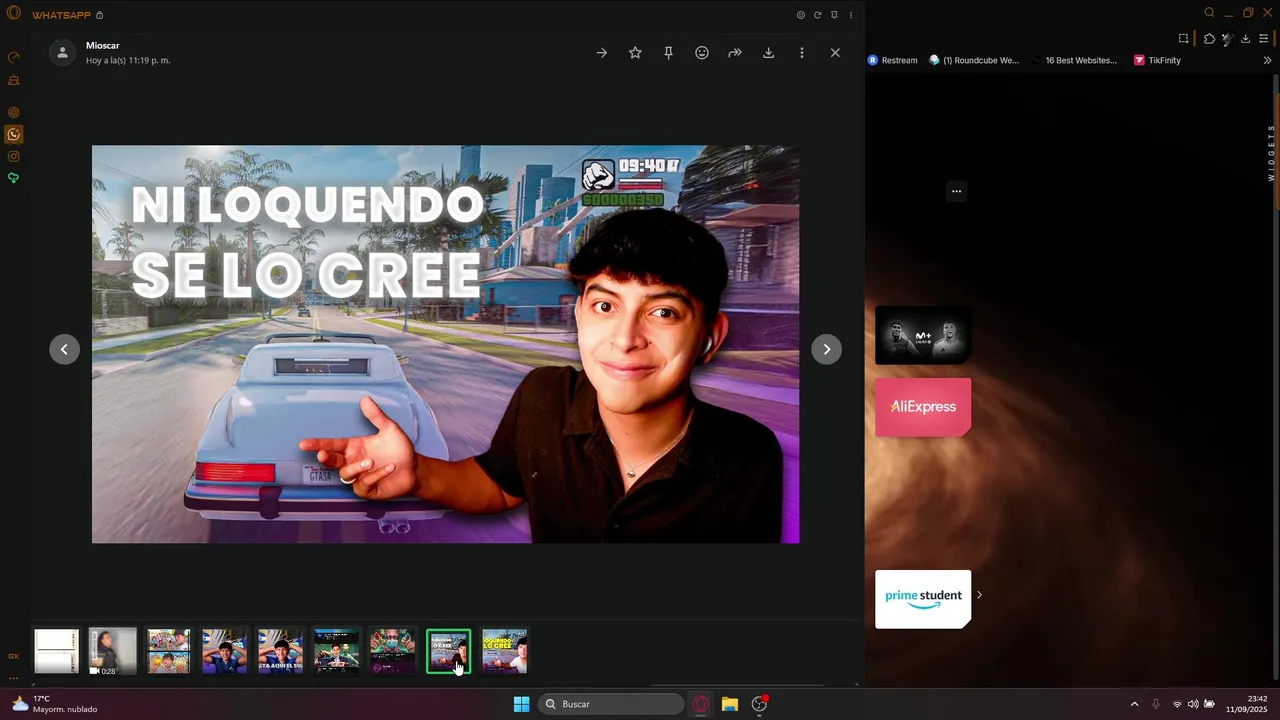This screenshot has height=720, width=1280.
Task: Open Opera GX from the taskbar
Action: coord(701,704)
